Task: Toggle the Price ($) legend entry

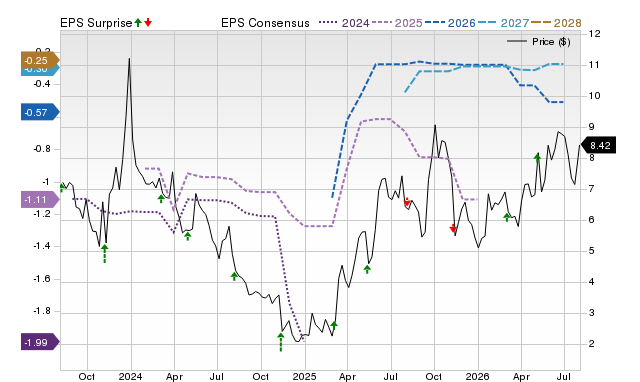Action: click(538, 42)
